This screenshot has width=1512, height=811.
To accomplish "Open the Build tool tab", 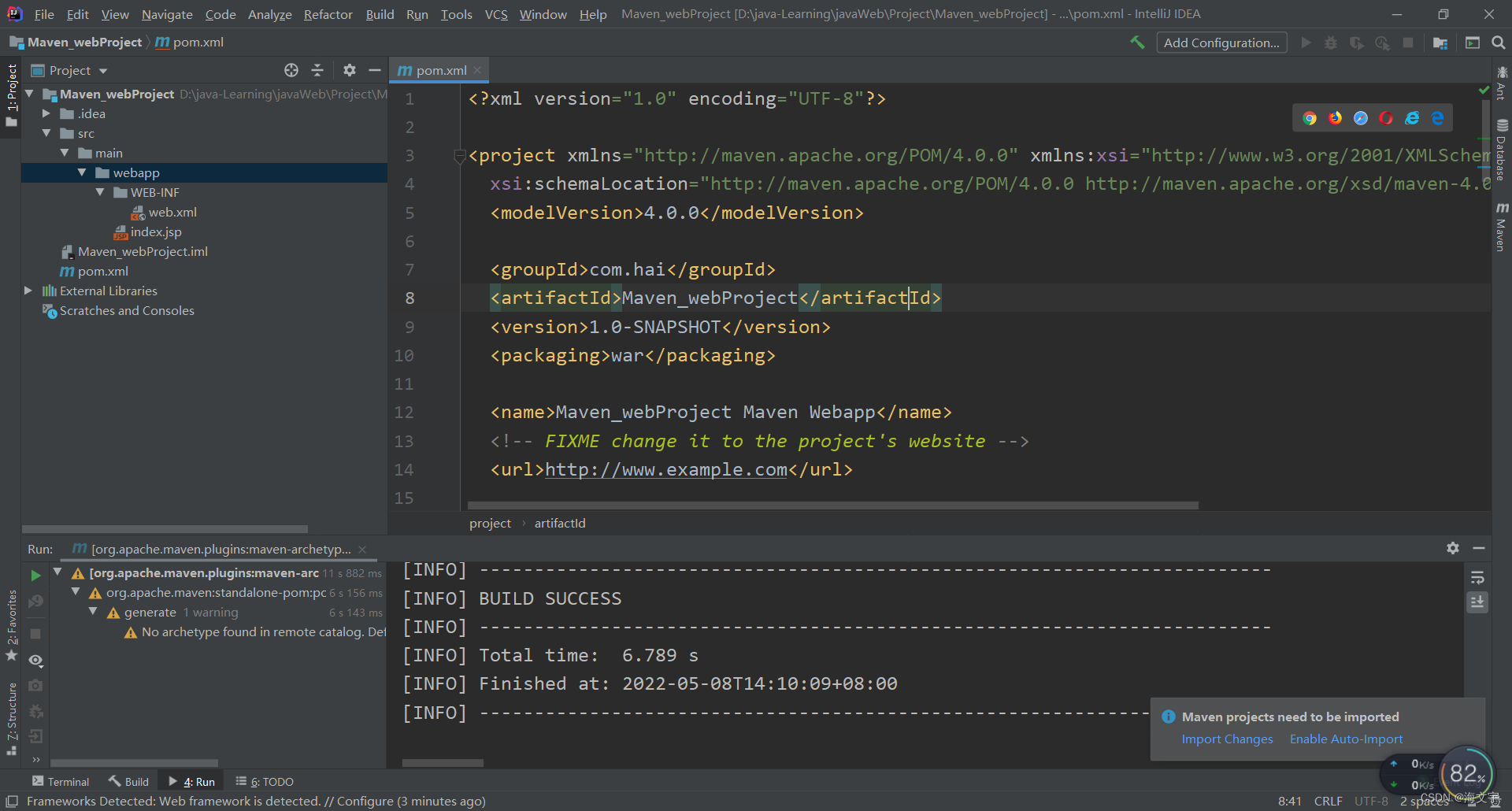I will (x=128, y=781).
